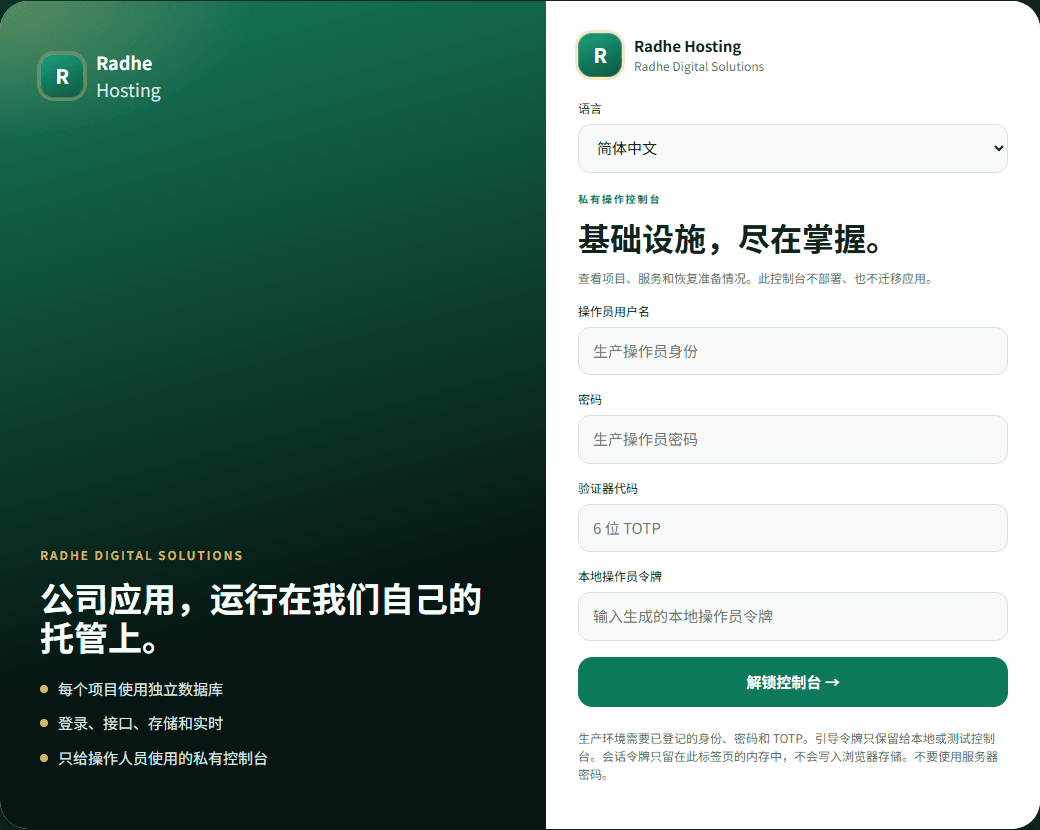The height and width of the screenshot is (830, 1040).
Task: Click the Radhe Hosting wordmark on green panel
Action: pos(128,76)
